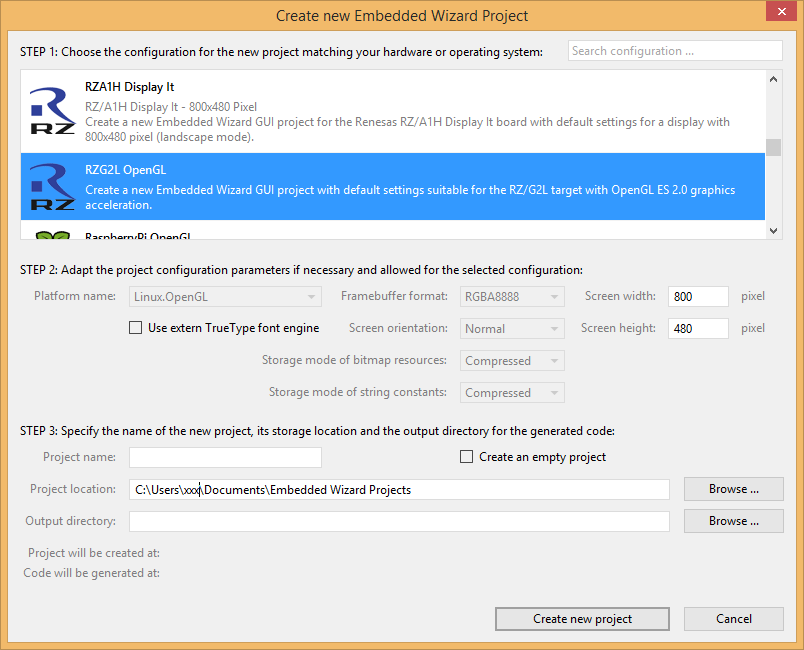Screen dimensions: 804x650
Task: Open the Platform name dropdown
Action: (225, 297)
